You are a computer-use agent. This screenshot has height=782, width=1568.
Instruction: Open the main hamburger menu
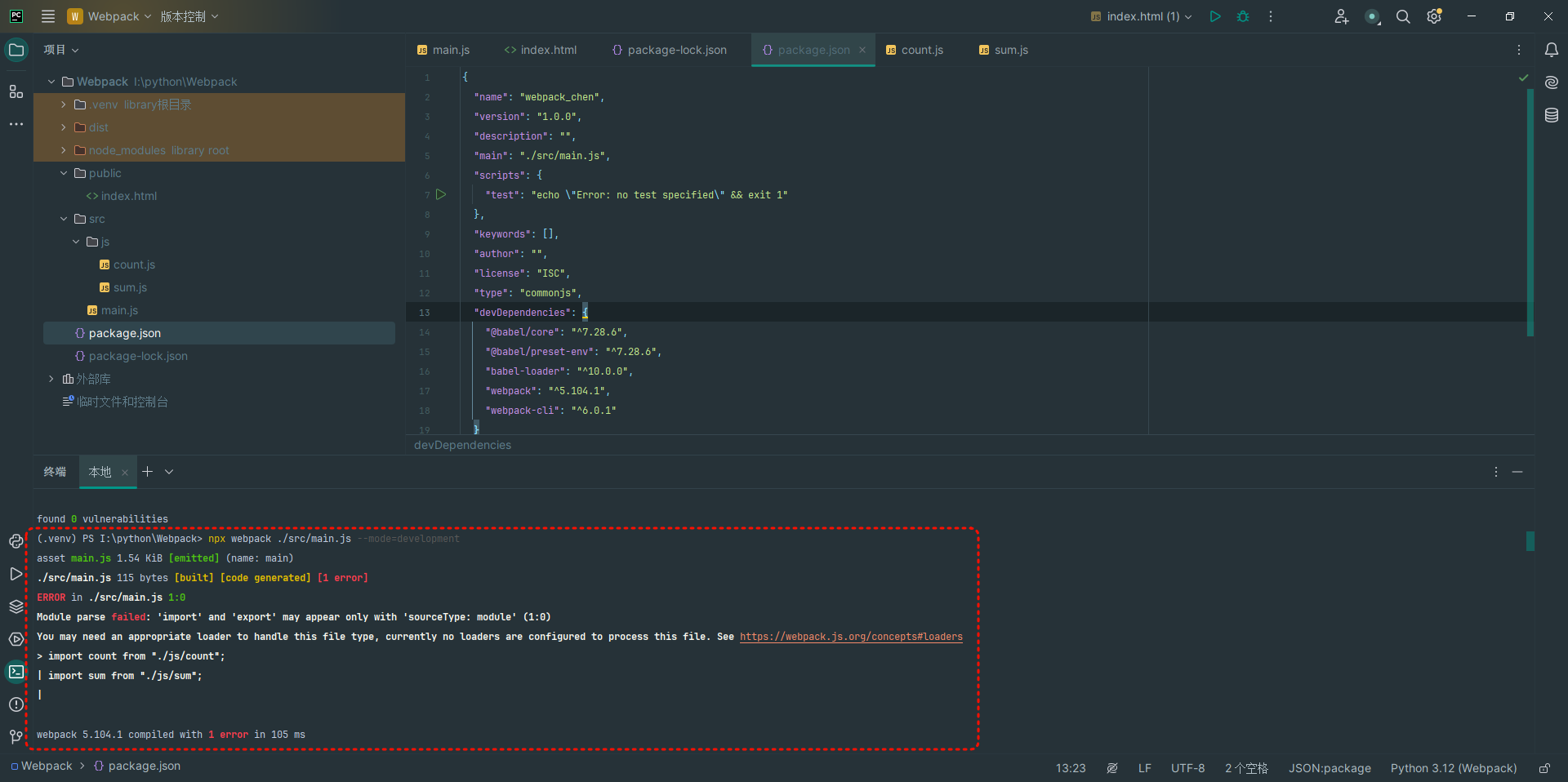[48, 16]
